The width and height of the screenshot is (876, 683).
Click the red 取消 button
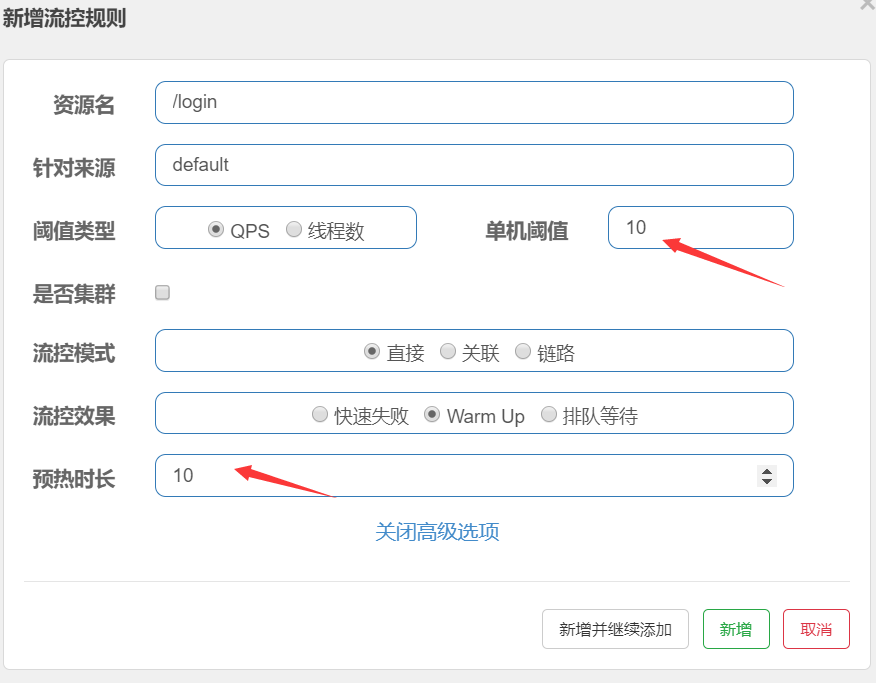tap(816, 629)
